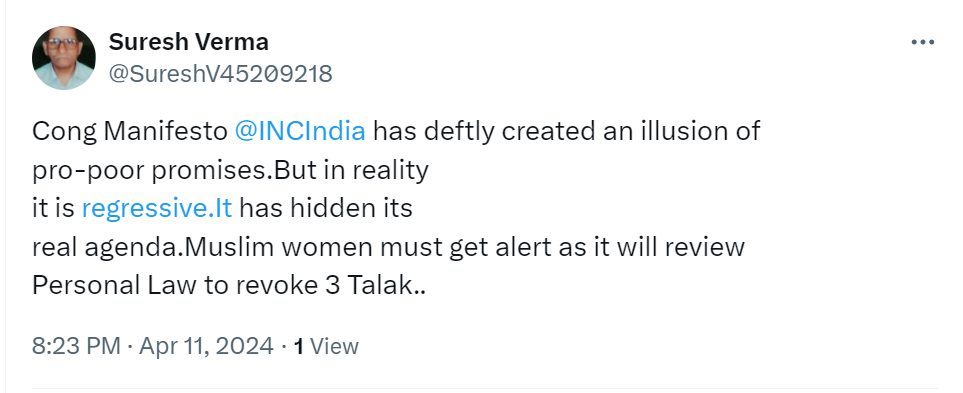Click the line mentioning Muslim women
The image size is (963, 393).
(388, 247)
